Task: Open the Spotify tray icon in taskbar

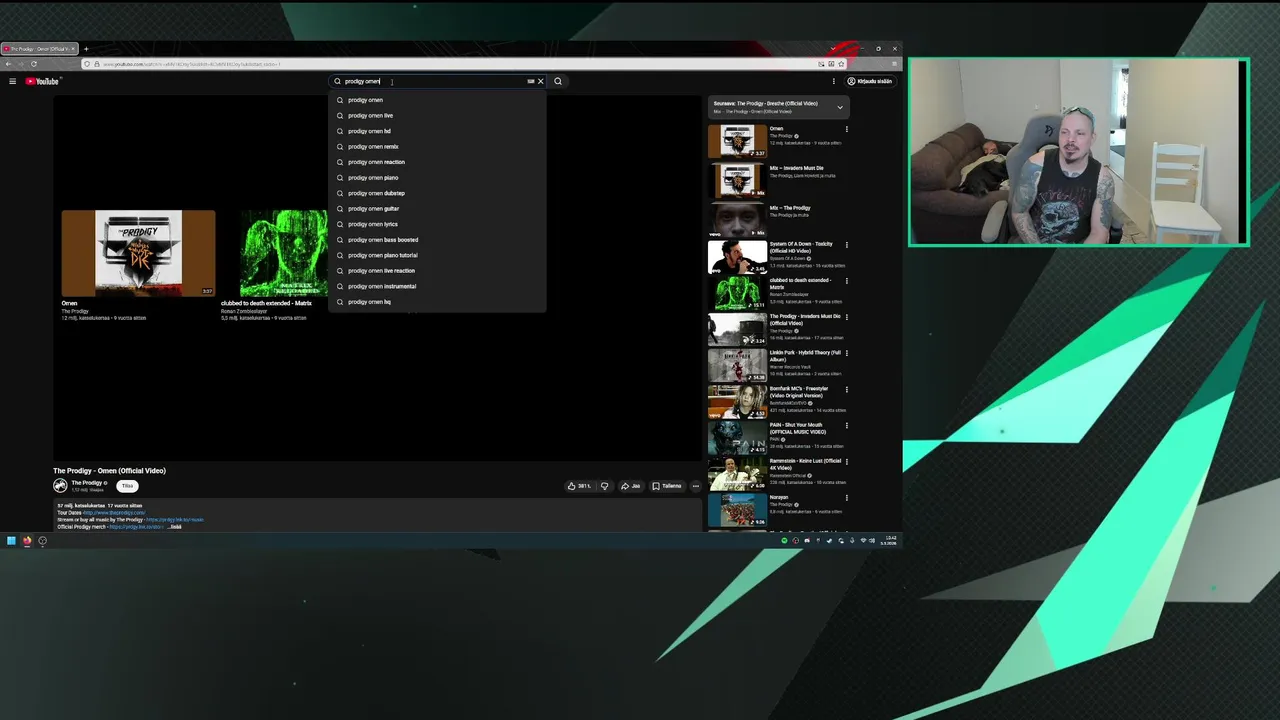Action: click(785, 541)
